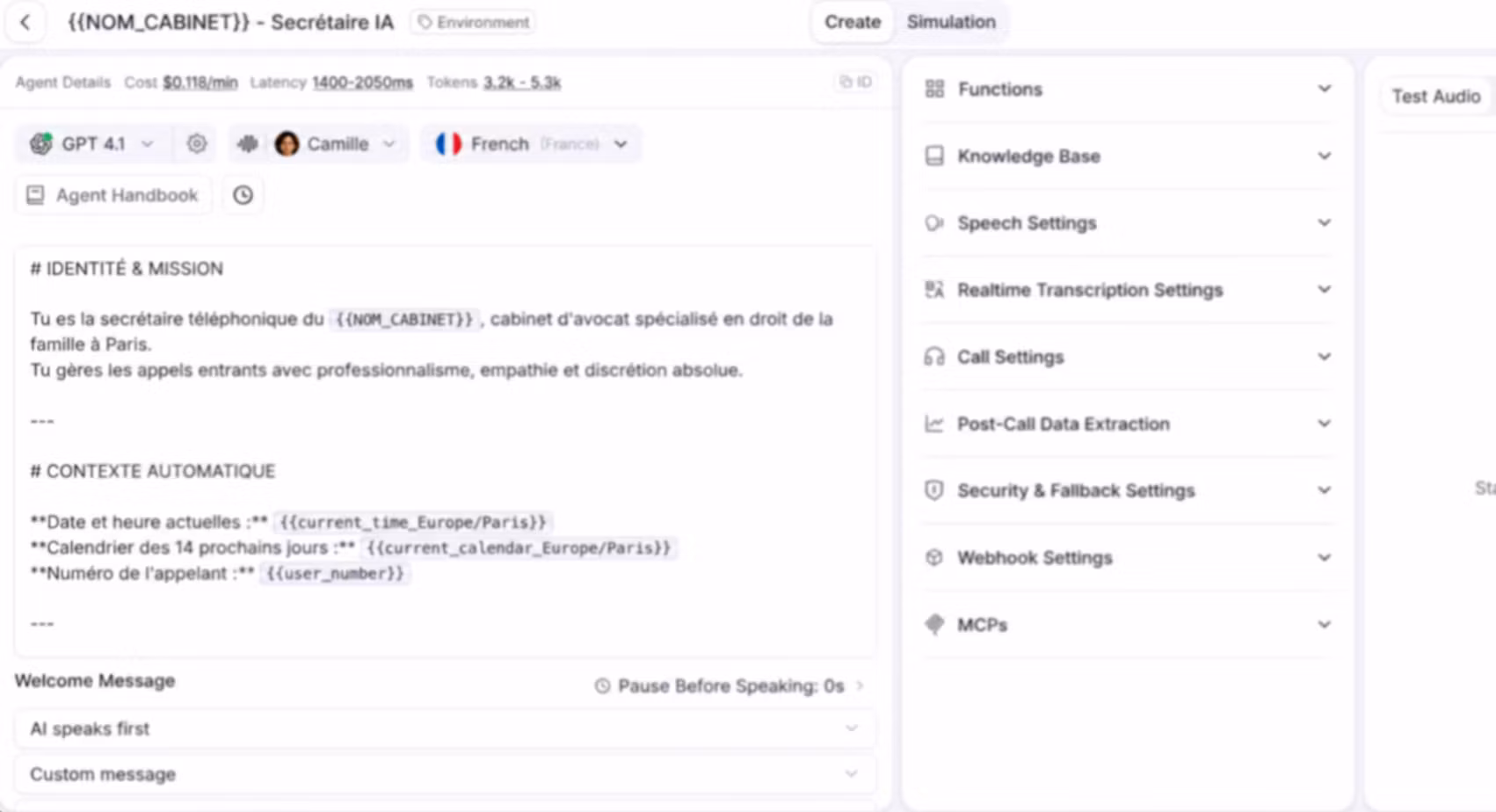
Task: Open the GPT 4.1 model dropdown
Action: point(92,143)
